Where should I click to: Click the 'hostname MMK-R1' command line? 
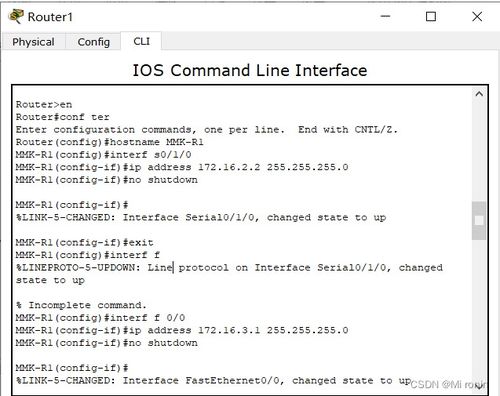(x=110, y=142)
